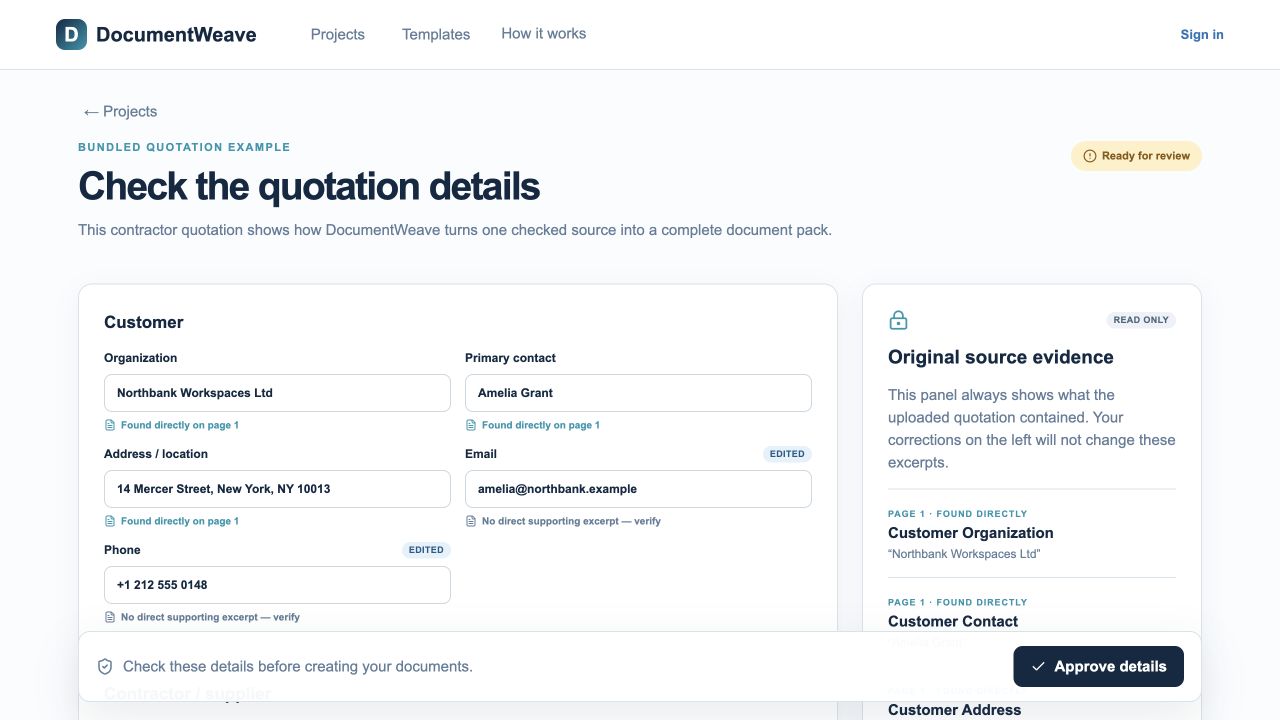Viewport: 1280px width, 720px height.
Task: Click the Ready for review status badge
Action: pos(1136,156)
